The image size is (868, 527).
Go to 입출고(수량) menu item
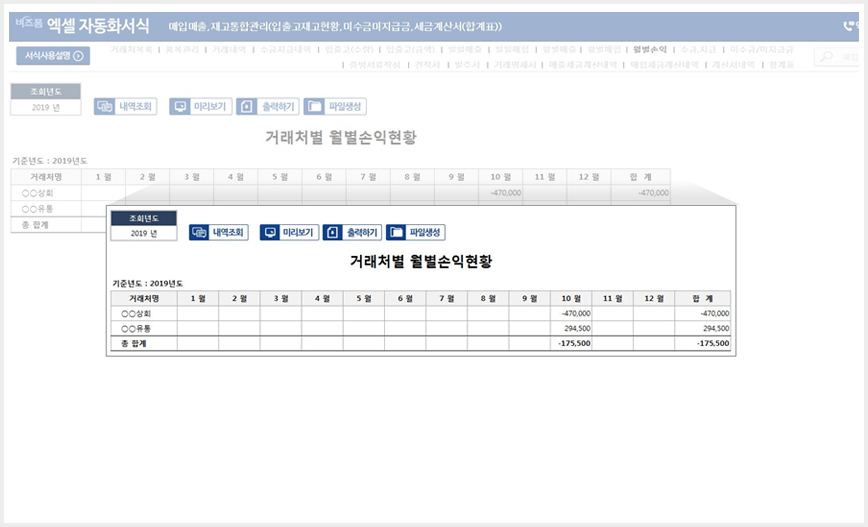349,49
